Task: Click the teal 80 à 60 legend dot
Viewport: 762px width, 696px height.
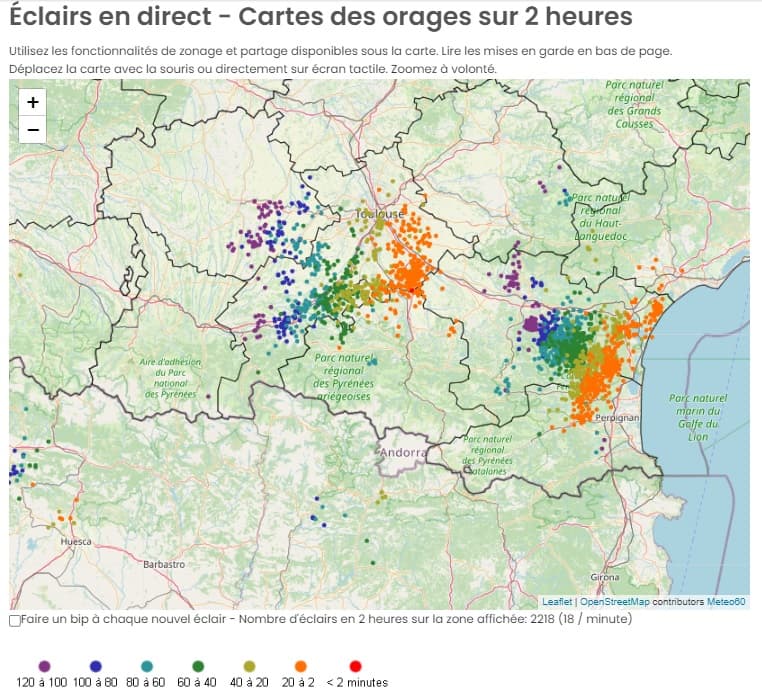Action: (x=148, y=666)
